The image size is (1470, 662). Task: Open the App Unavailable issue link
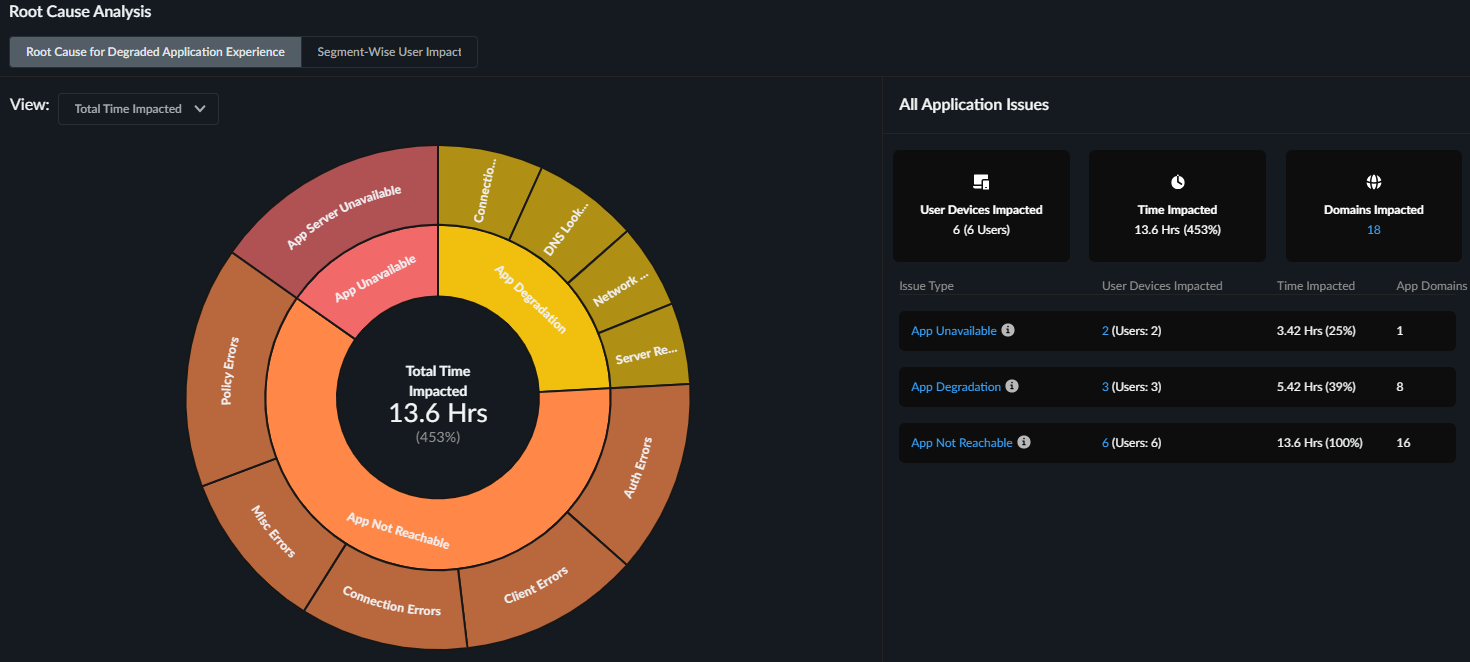click(953, 331)
